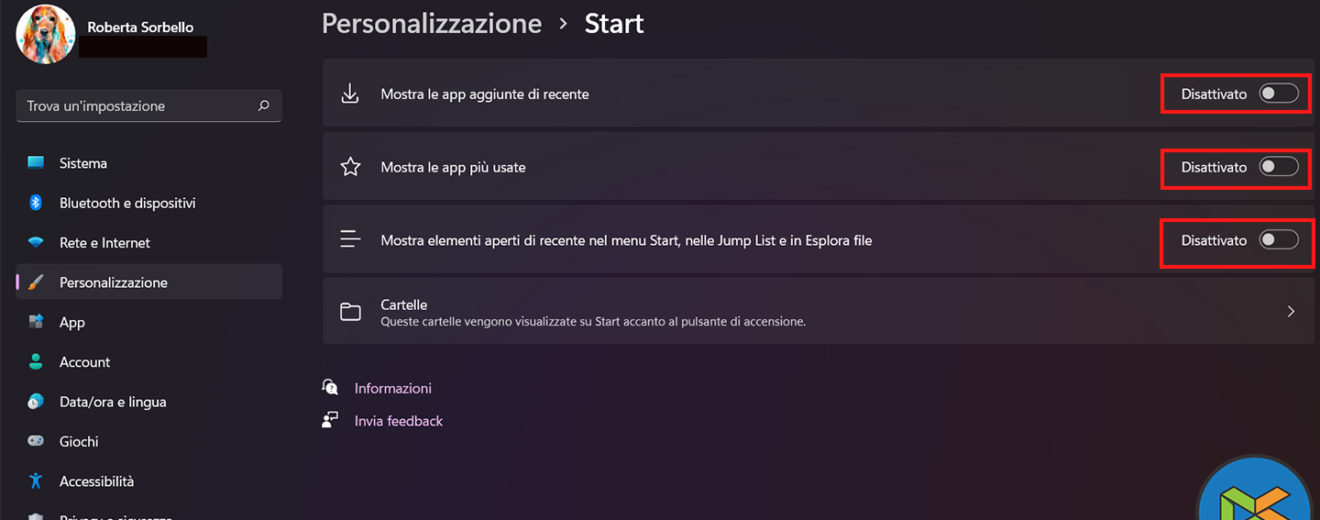Click the App icon in sidebar
The image size is (1320, 520).
point(36,322)
